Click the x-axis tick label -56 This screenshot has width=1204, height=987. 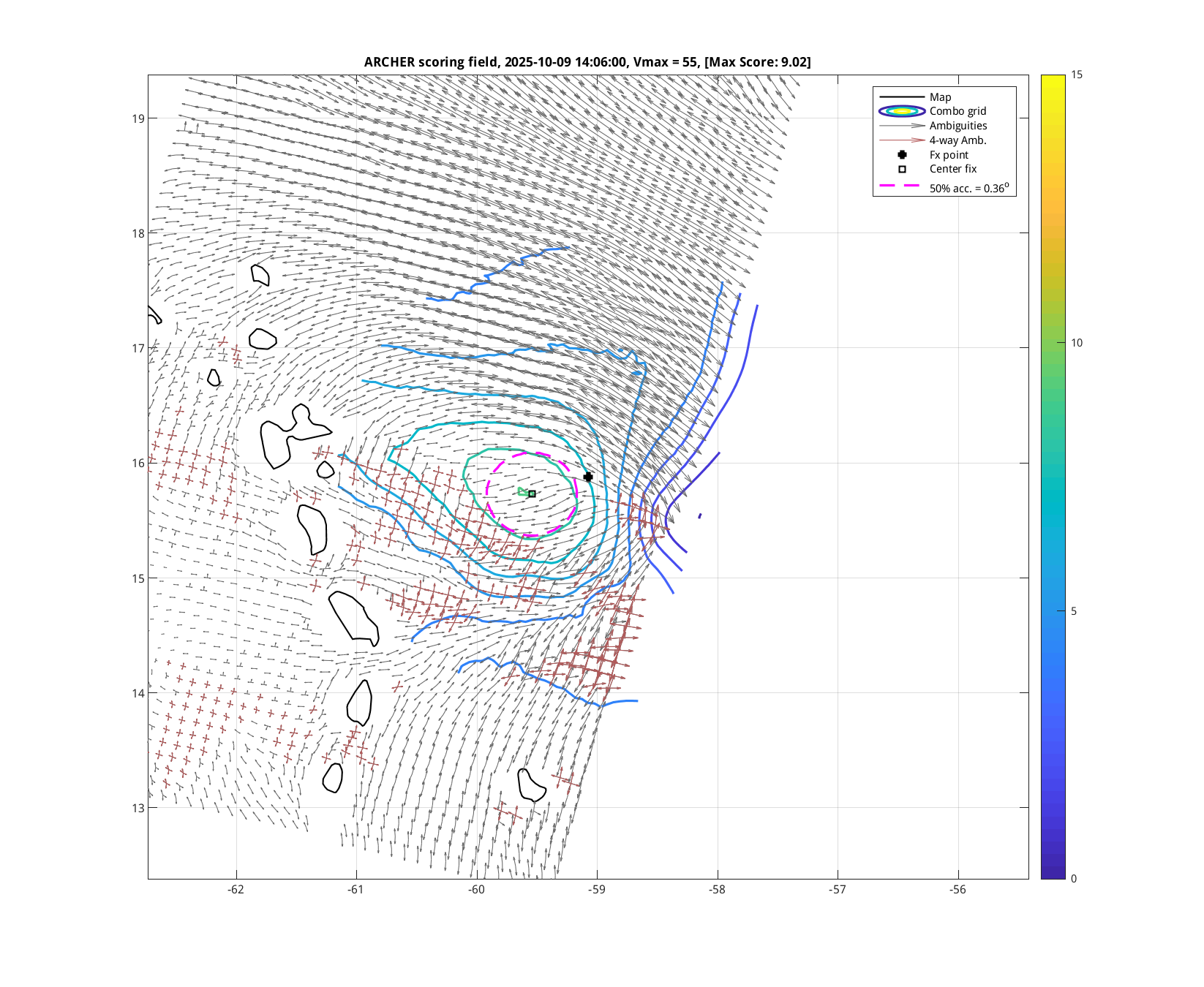point(957,890)
